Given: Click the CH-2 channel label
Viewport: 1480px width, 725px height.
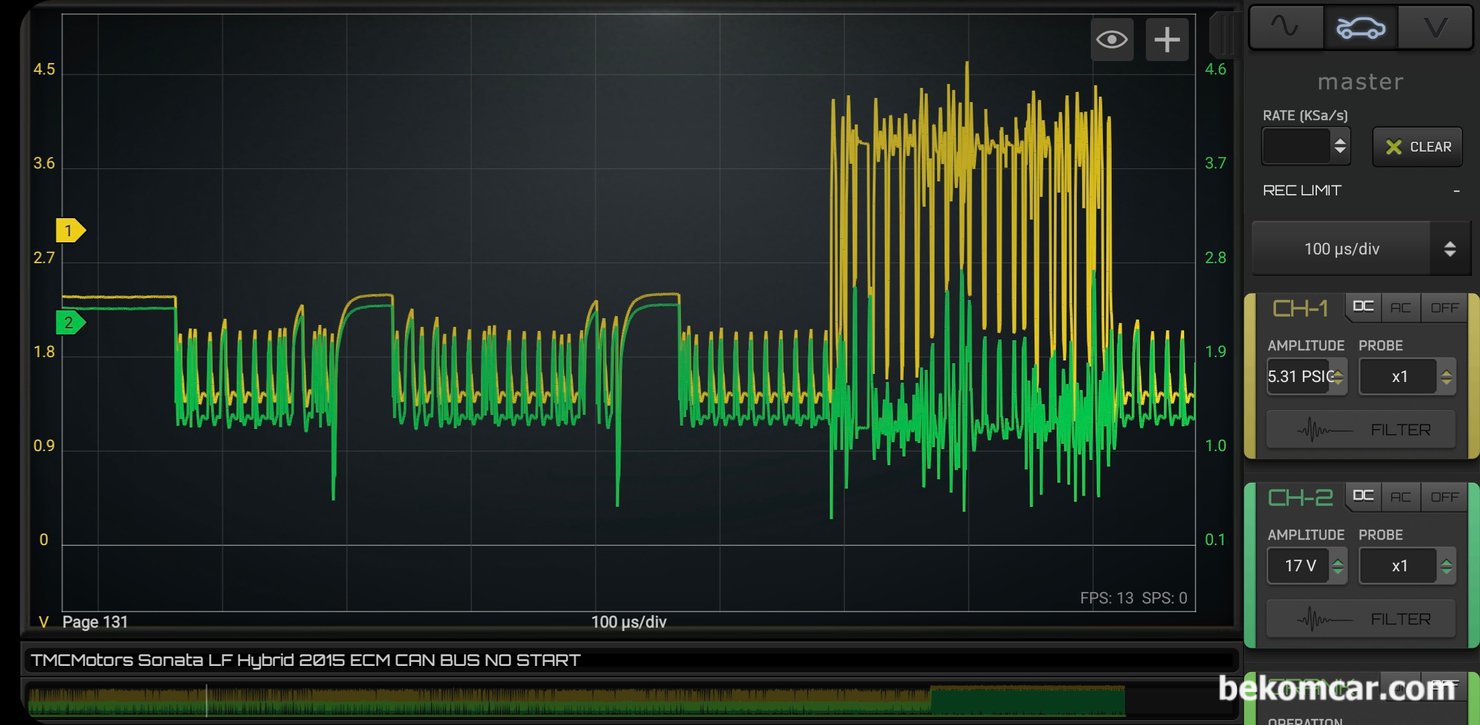Looking at the screenshot, I should pyautogui.click(x=1300, y=497).
